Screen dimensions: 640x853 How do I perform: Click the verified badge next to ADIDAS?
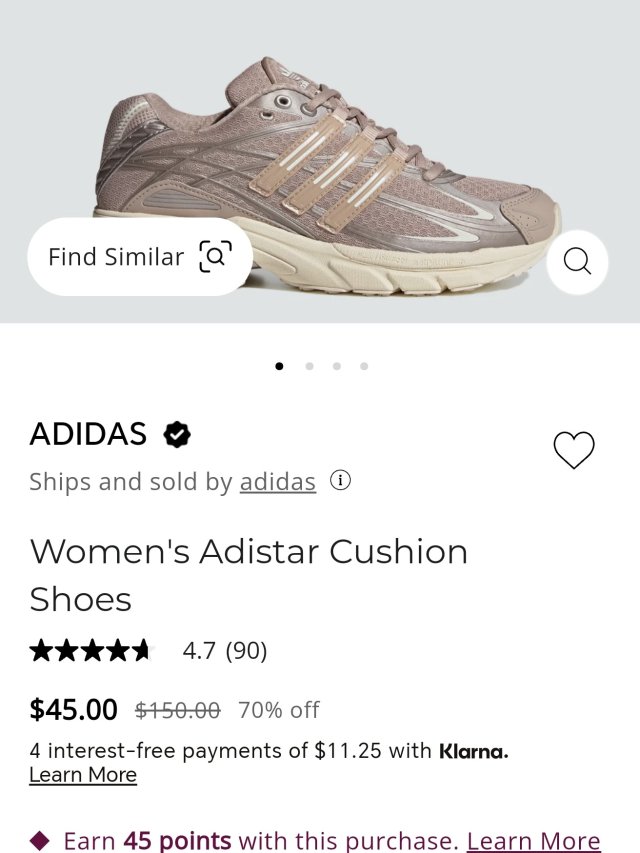[x=177, y=434]
